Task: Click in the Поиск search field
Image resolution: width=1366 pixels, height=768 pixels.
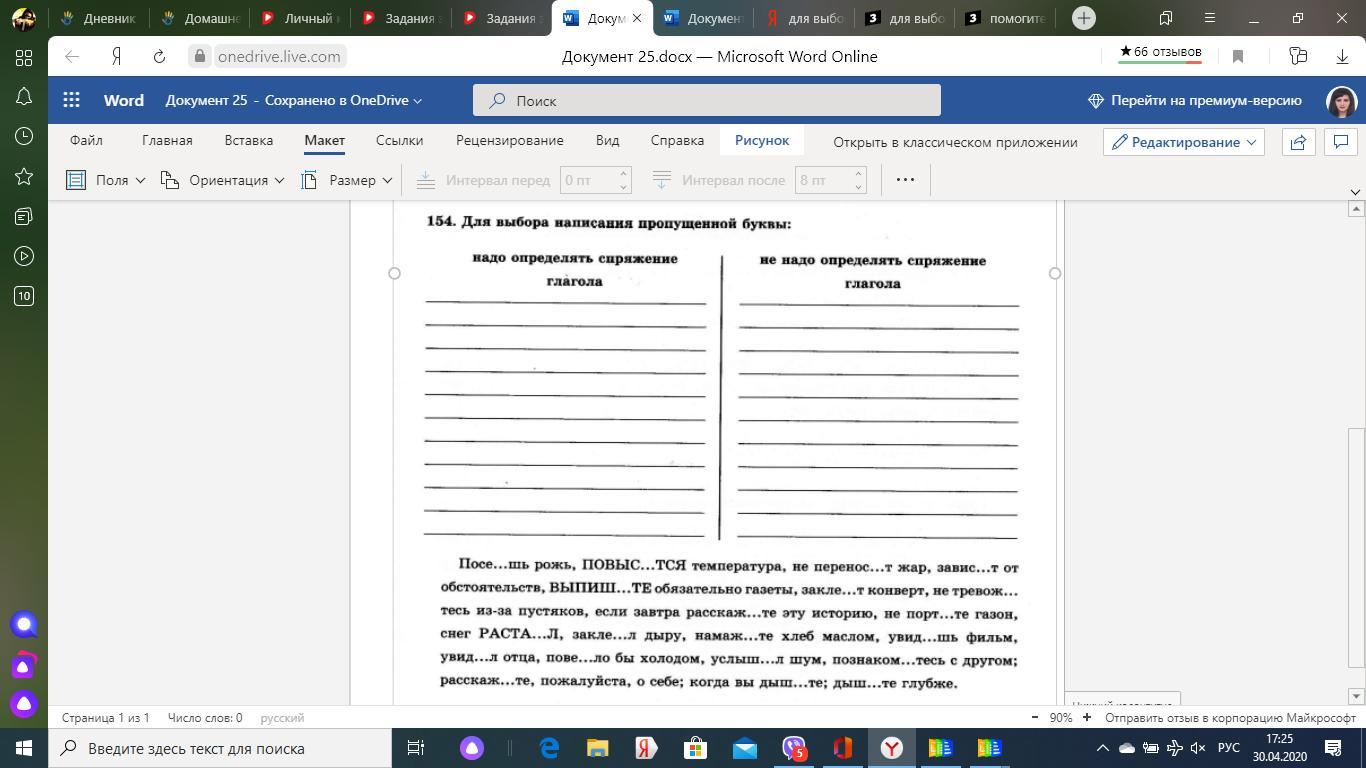Action: click(706, 100)
